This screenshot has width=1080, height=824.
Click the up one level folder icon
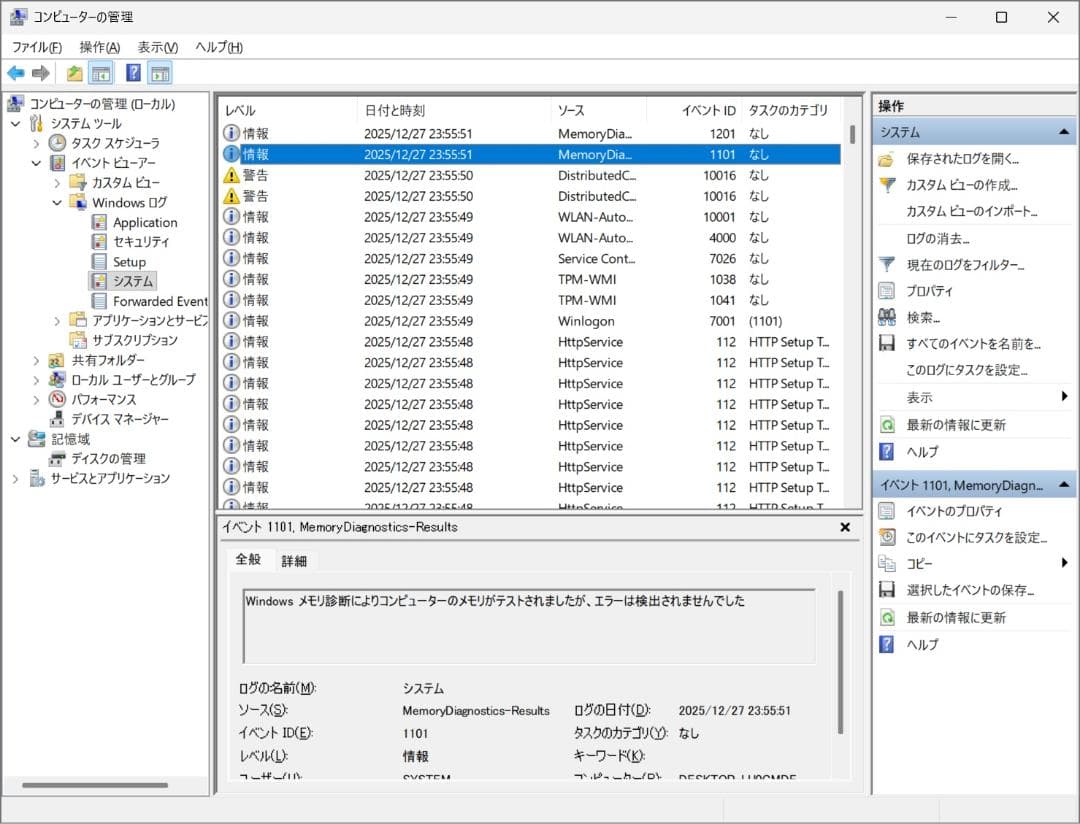(x=74, y=73)
